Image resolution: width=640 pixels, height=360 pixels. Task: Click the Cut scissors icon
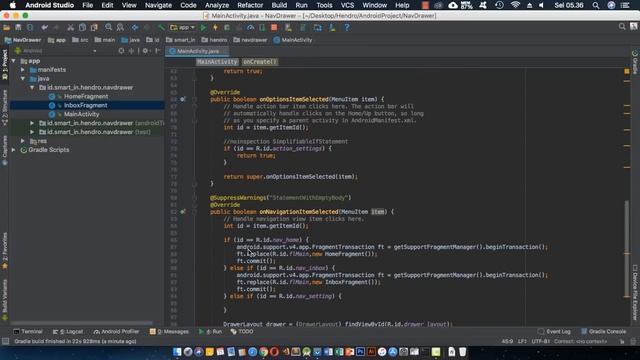[x=71, y=27]
